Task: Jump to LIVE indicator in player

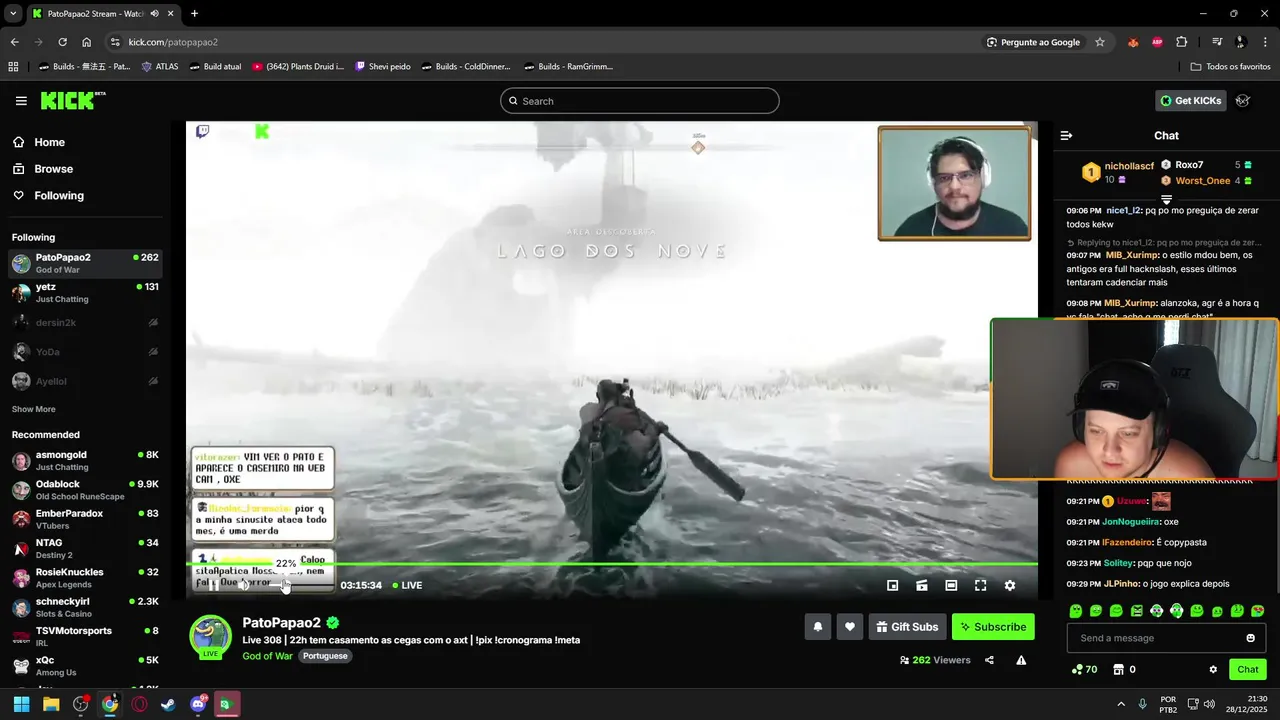Action: click(x=407, y=585)
